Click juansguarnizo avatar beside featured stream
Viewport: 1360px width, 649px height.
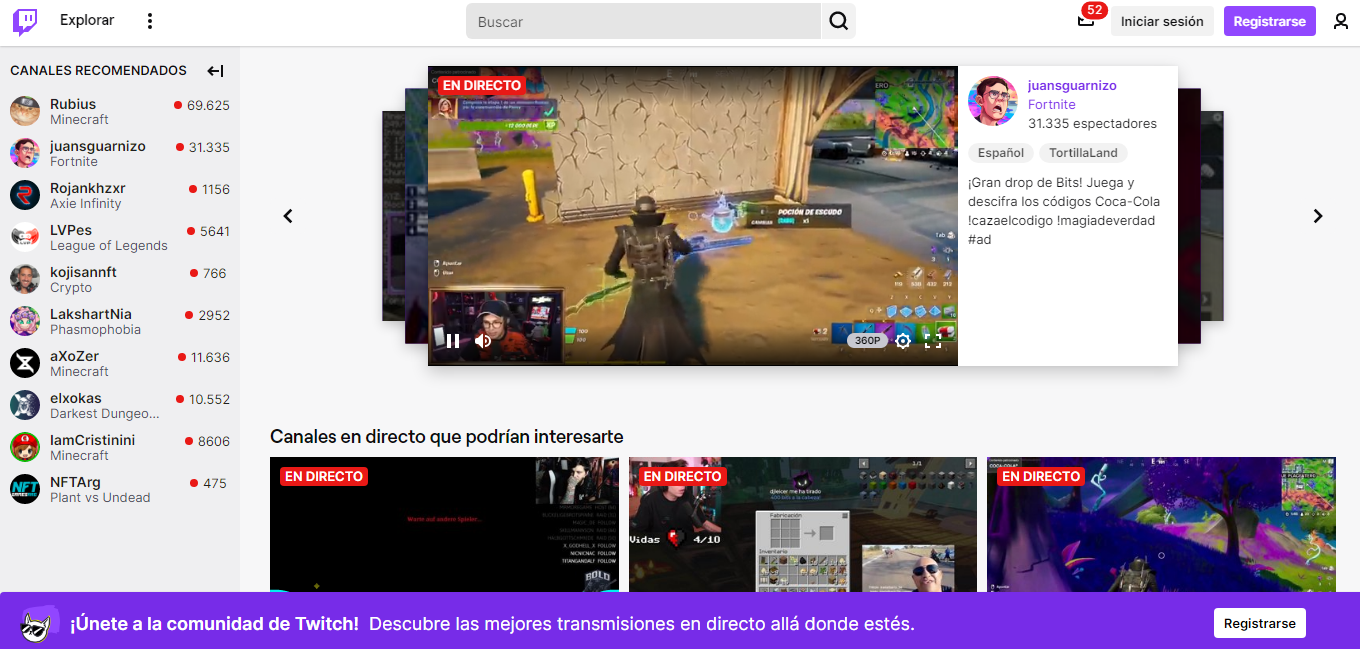coord(993,101)
